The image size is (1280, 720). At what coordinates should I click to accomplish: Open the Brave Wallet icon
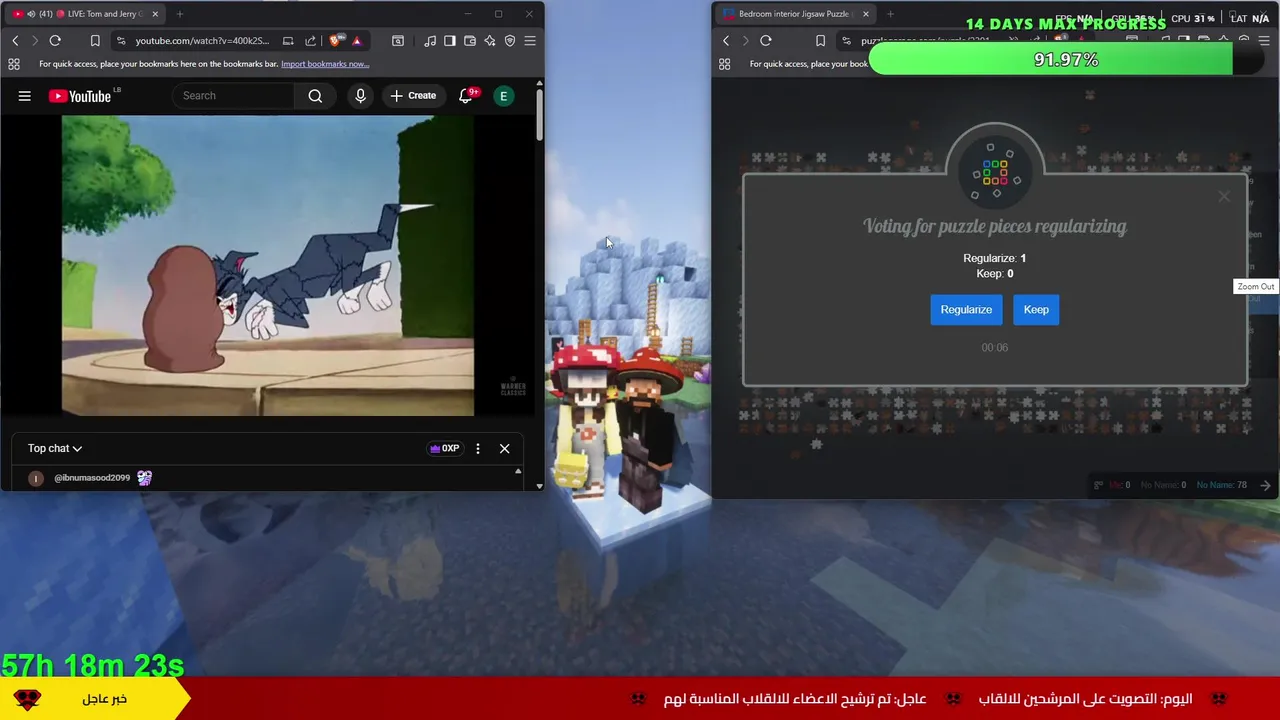(470, 40)
